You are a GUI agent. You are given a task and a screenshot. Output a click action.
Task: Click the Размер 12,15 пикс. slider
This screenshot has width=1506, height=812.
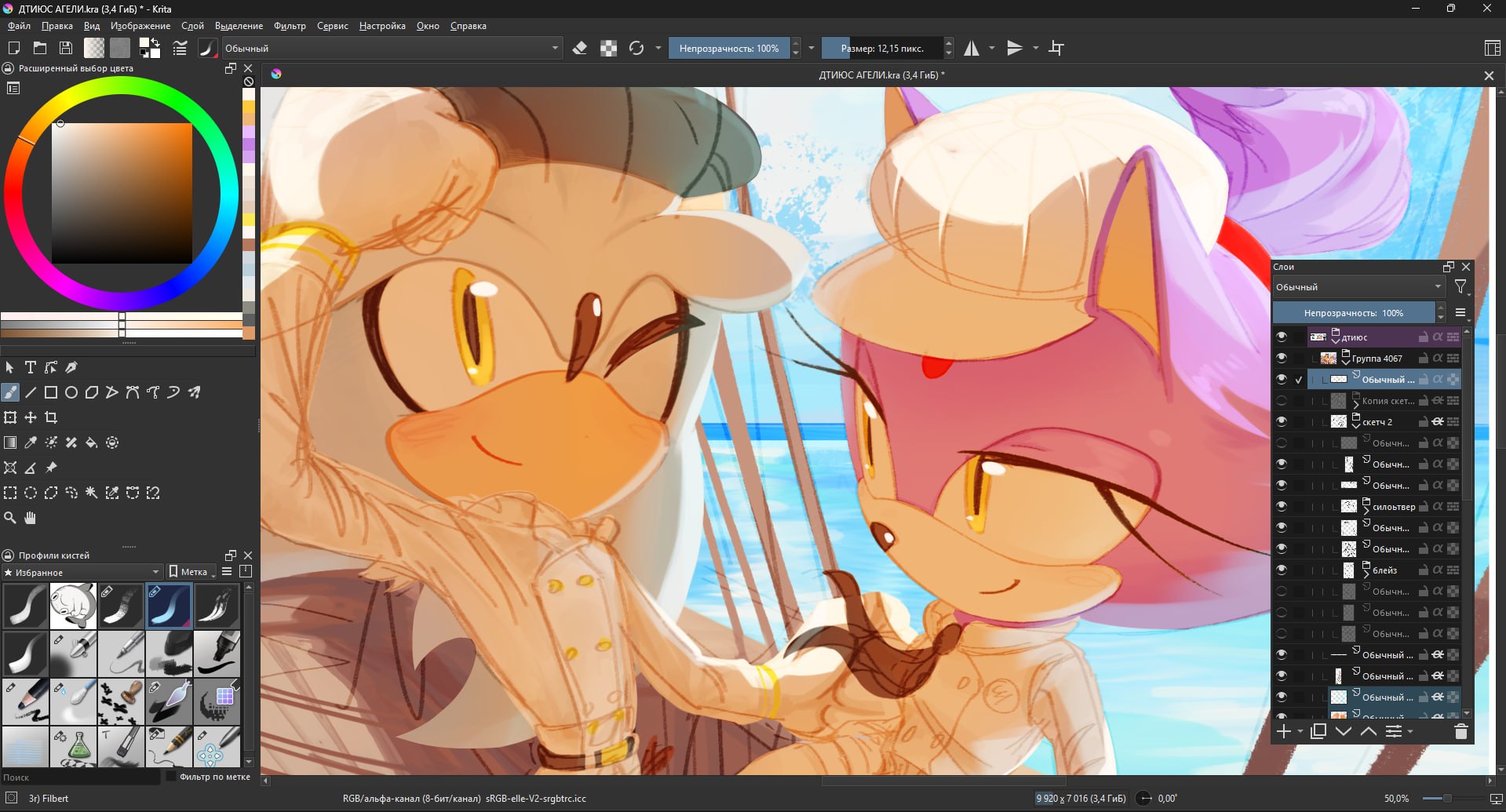(x=882, y=48)
